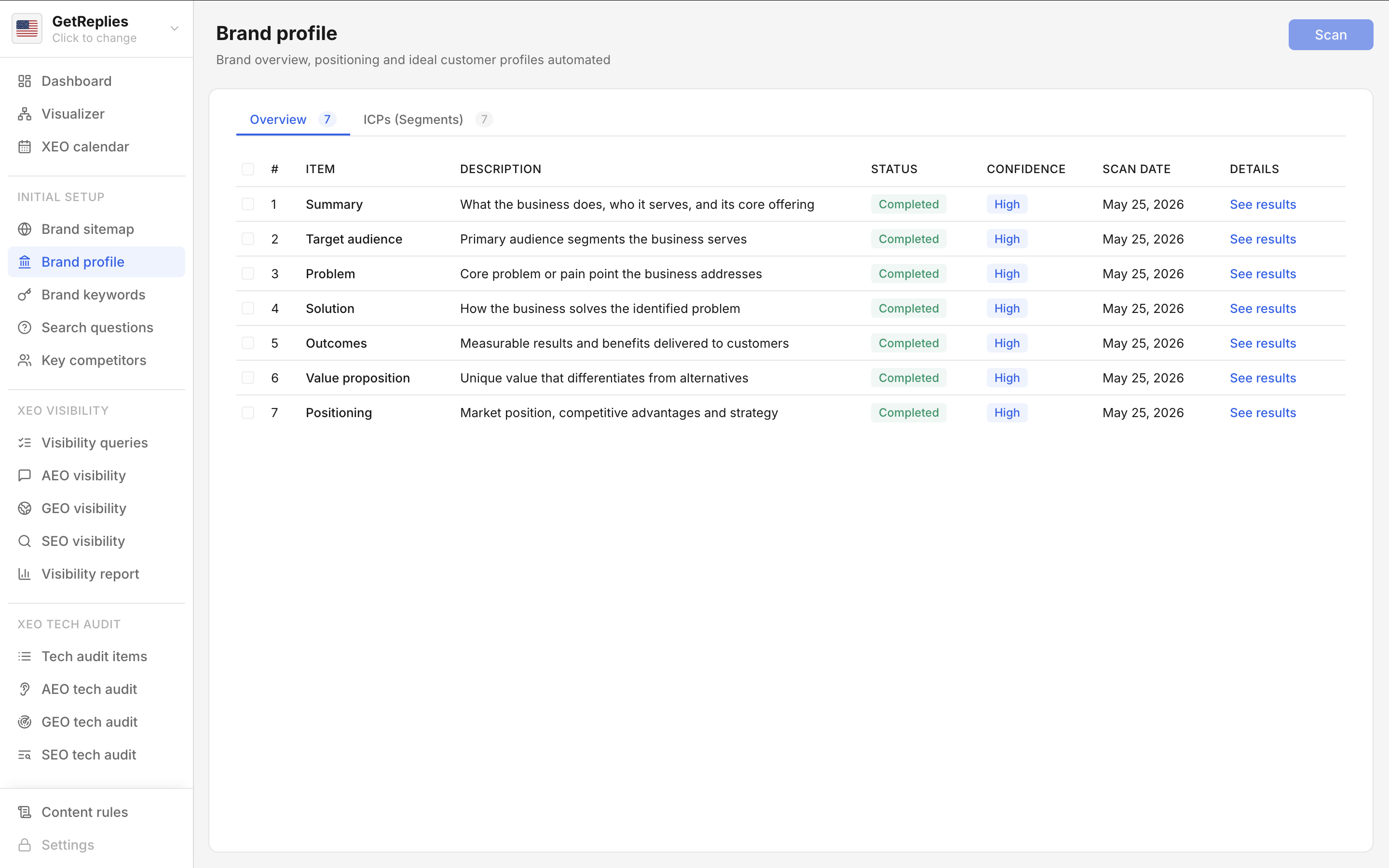Click the Completed status badge for Summary

coord(909,204)
